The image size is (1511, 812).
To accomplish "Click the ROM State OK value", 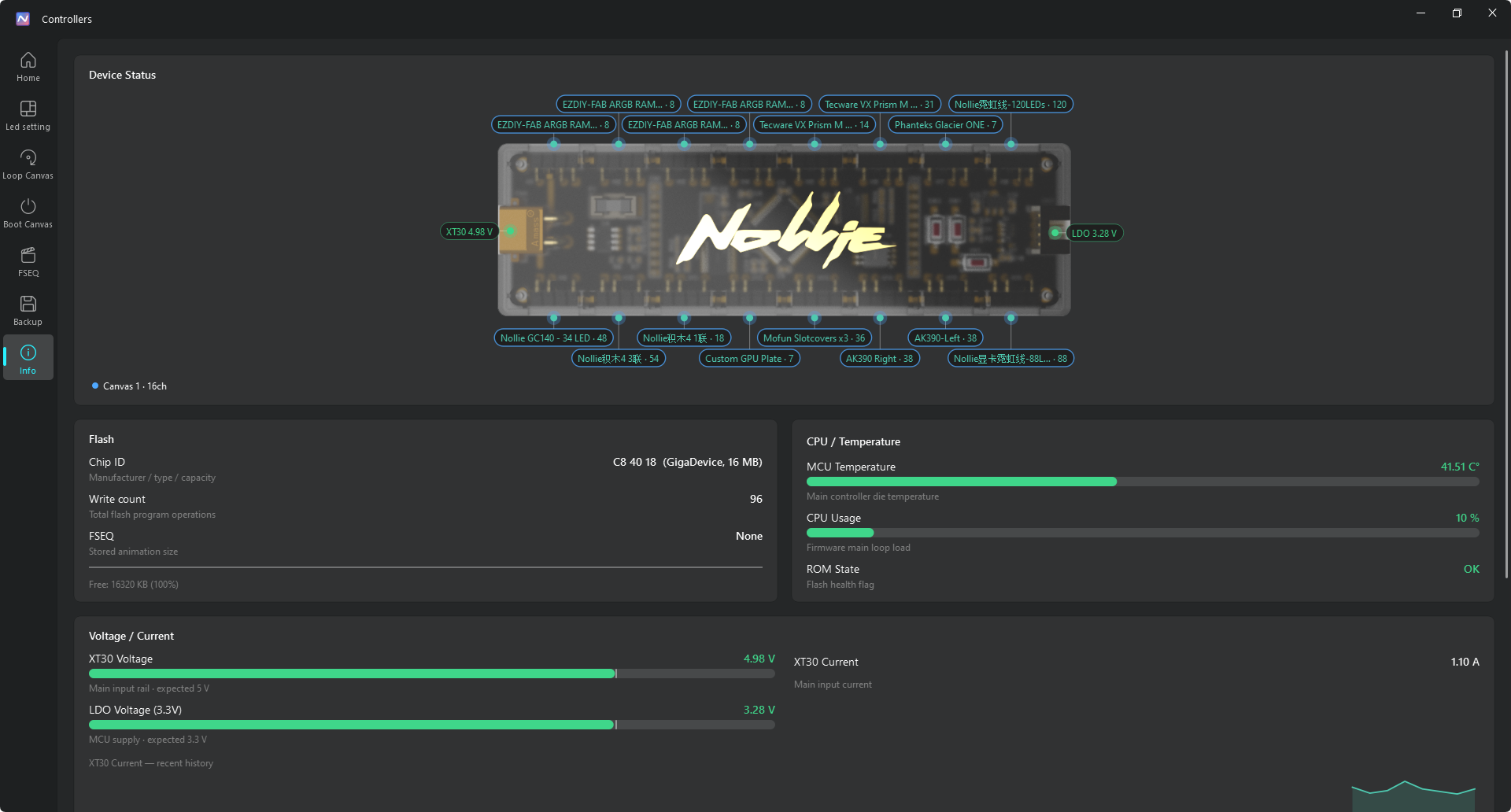I will click(1472, 570).
